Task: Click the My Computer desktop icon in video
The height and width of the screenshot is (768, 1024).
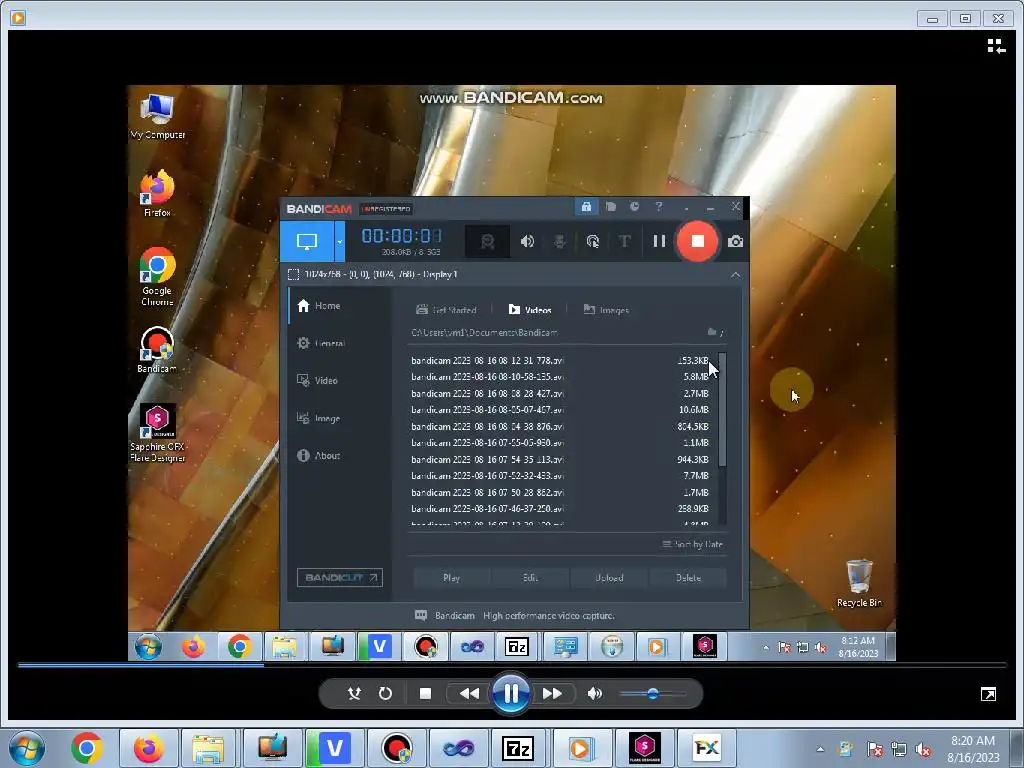Action: pos(157,117)
